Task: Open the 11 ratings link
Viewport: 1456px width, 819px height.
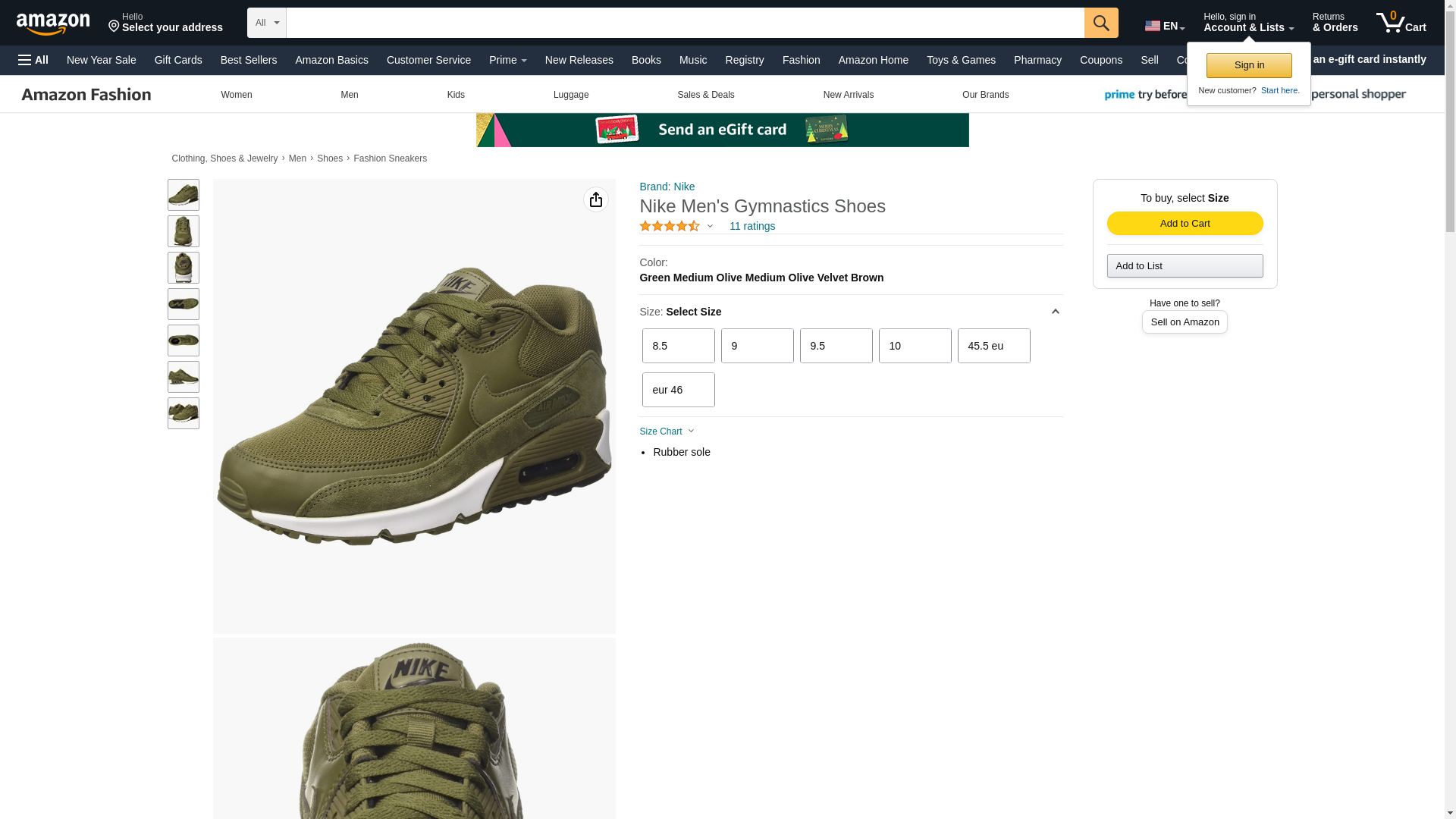Action: coord(752,226)
